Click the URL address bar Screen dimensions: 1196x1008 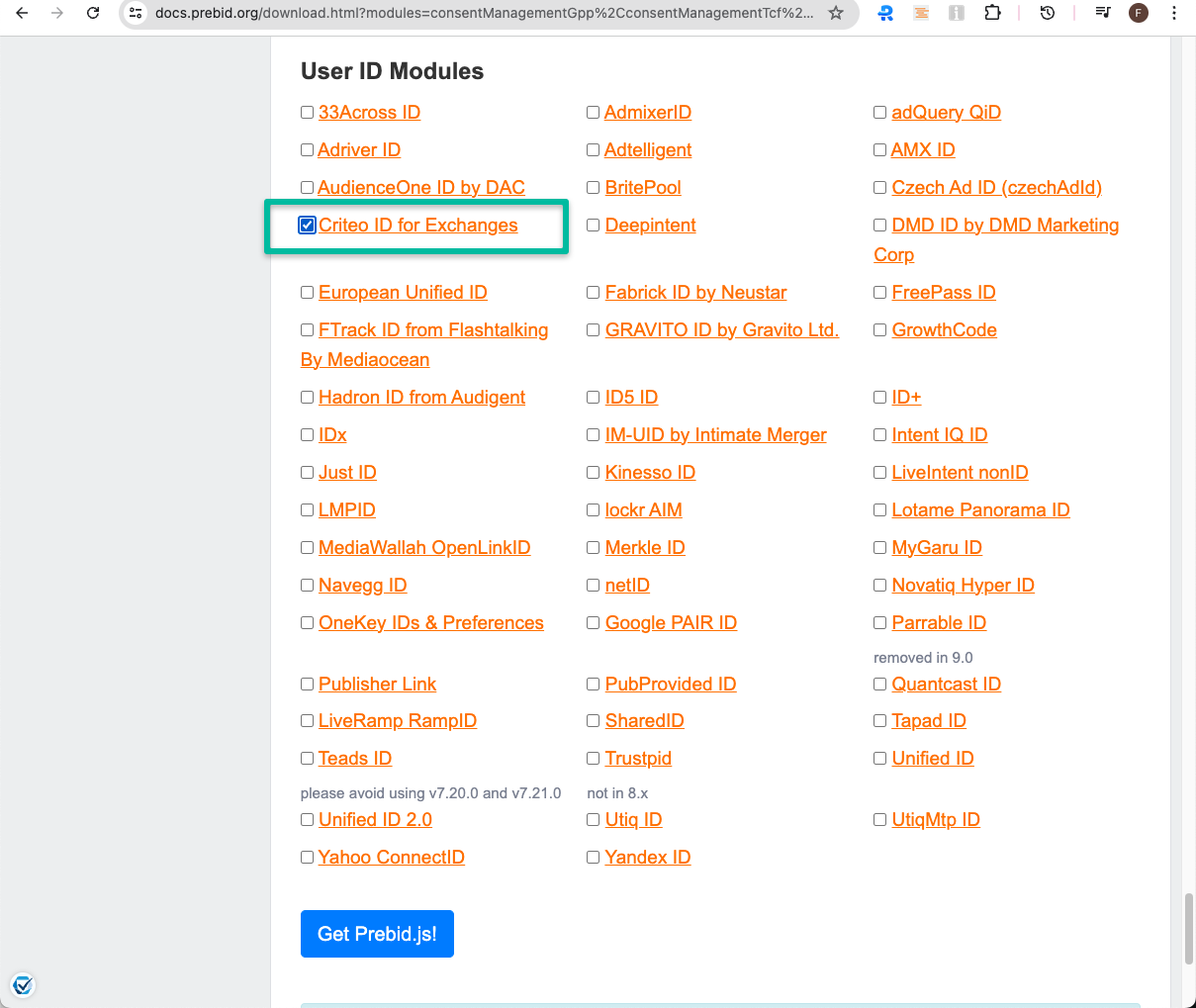tap(484, 13)
